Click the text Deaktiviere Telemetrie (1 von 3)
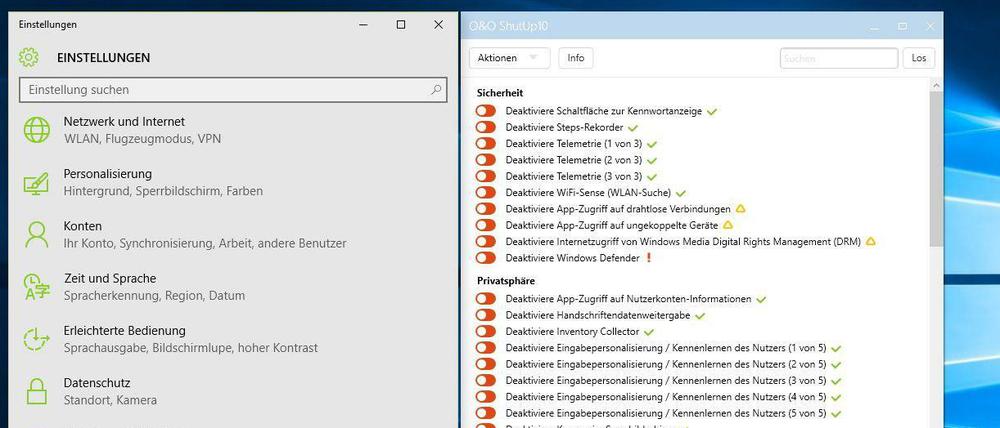The height and width of the screenshot is (428, 1000). [x=574, y=144]
